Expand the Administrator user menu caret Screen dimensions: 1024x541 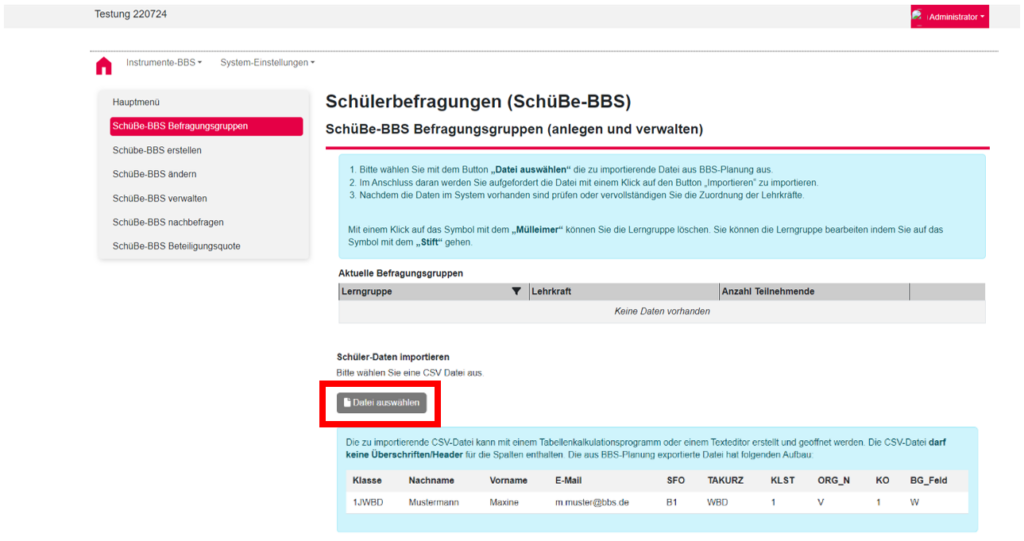point(983,17)
